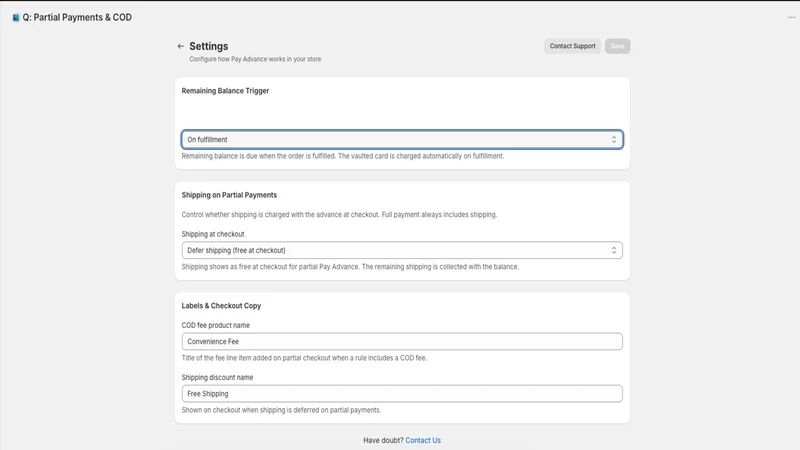Click the Contact Support button
Screen dimensions: 800x450
572,46
